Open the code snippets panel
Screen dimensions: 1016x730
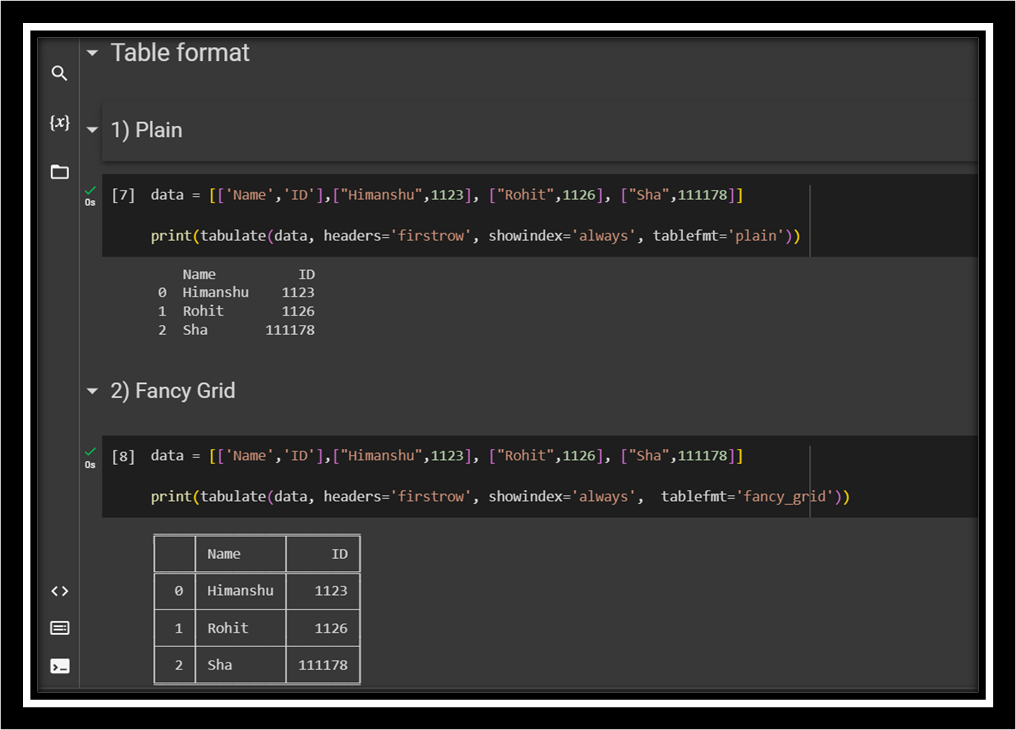tap(59, 591)
